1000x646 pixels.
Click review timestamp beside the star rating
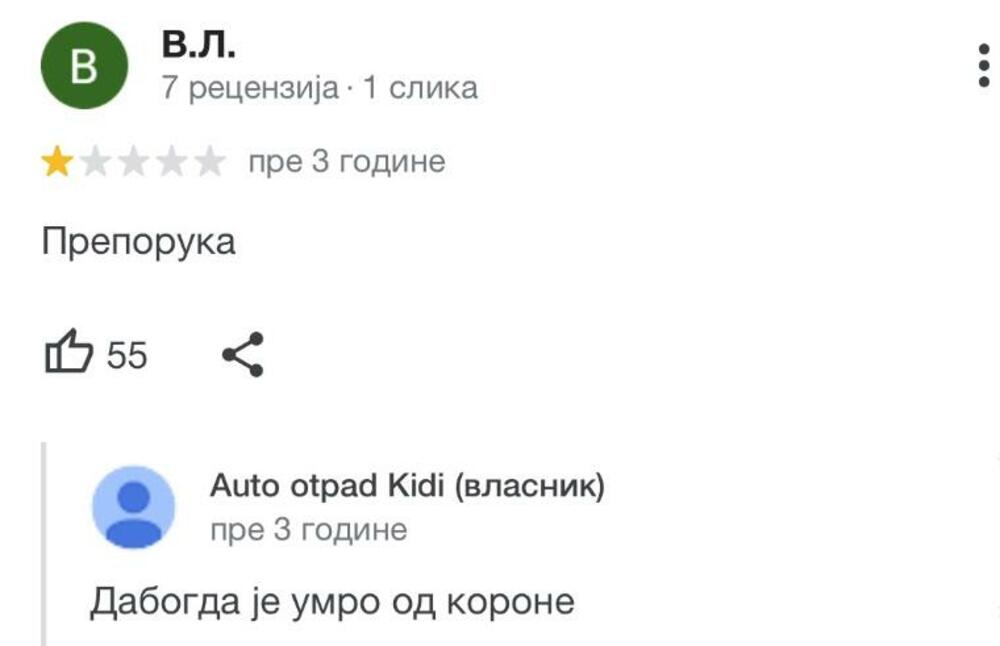click(x=347, y=162)
